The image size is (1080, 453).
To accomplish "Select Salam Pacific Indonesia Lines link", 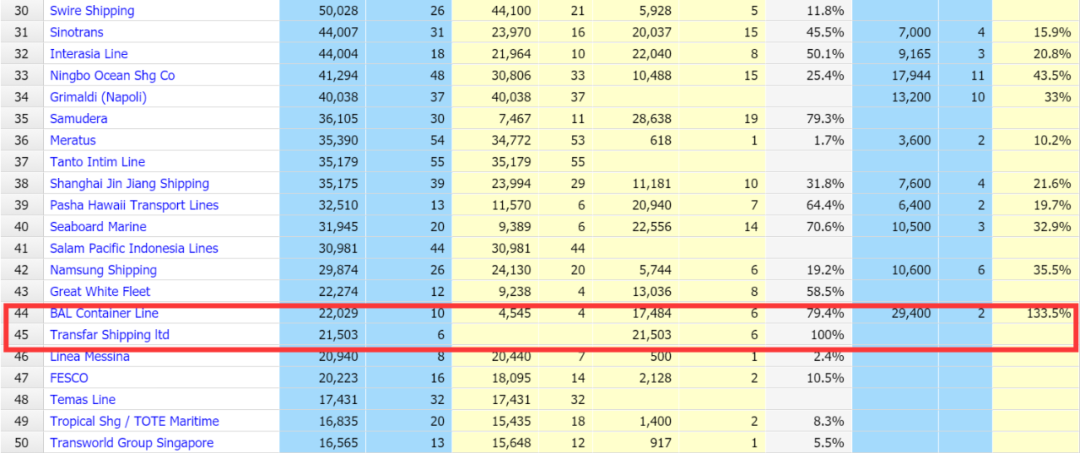I will [x=134, y=248].
